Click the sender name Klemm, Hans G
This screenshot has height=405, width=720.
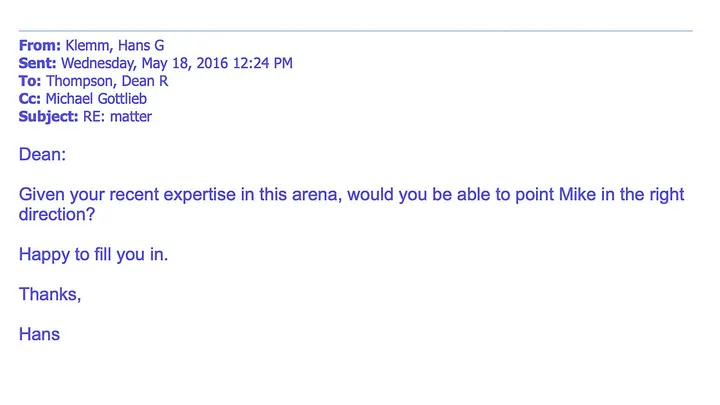click(116, 46)
